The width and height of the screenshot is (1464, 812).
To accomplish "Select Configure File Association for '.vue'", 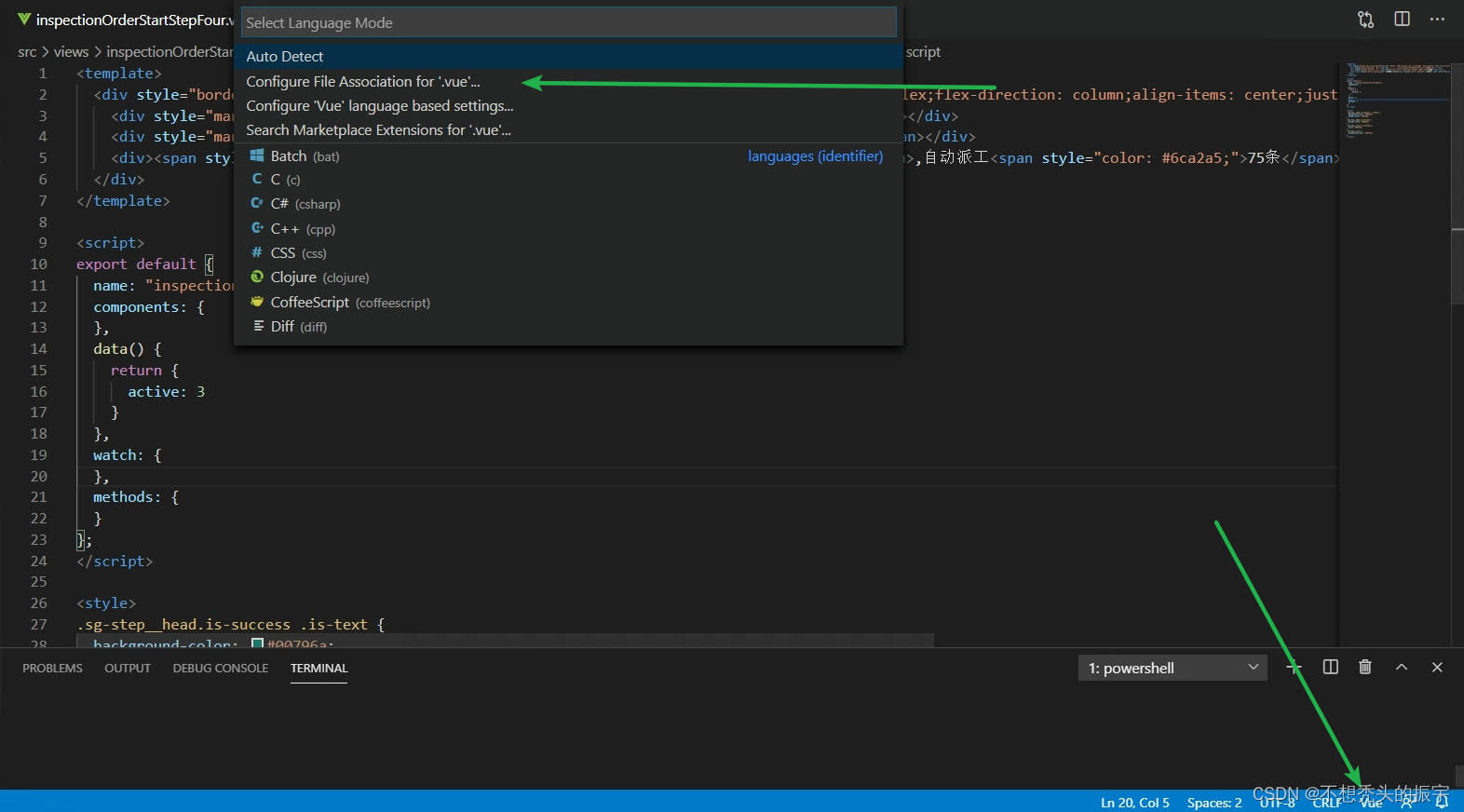I will tap(569, 82).
